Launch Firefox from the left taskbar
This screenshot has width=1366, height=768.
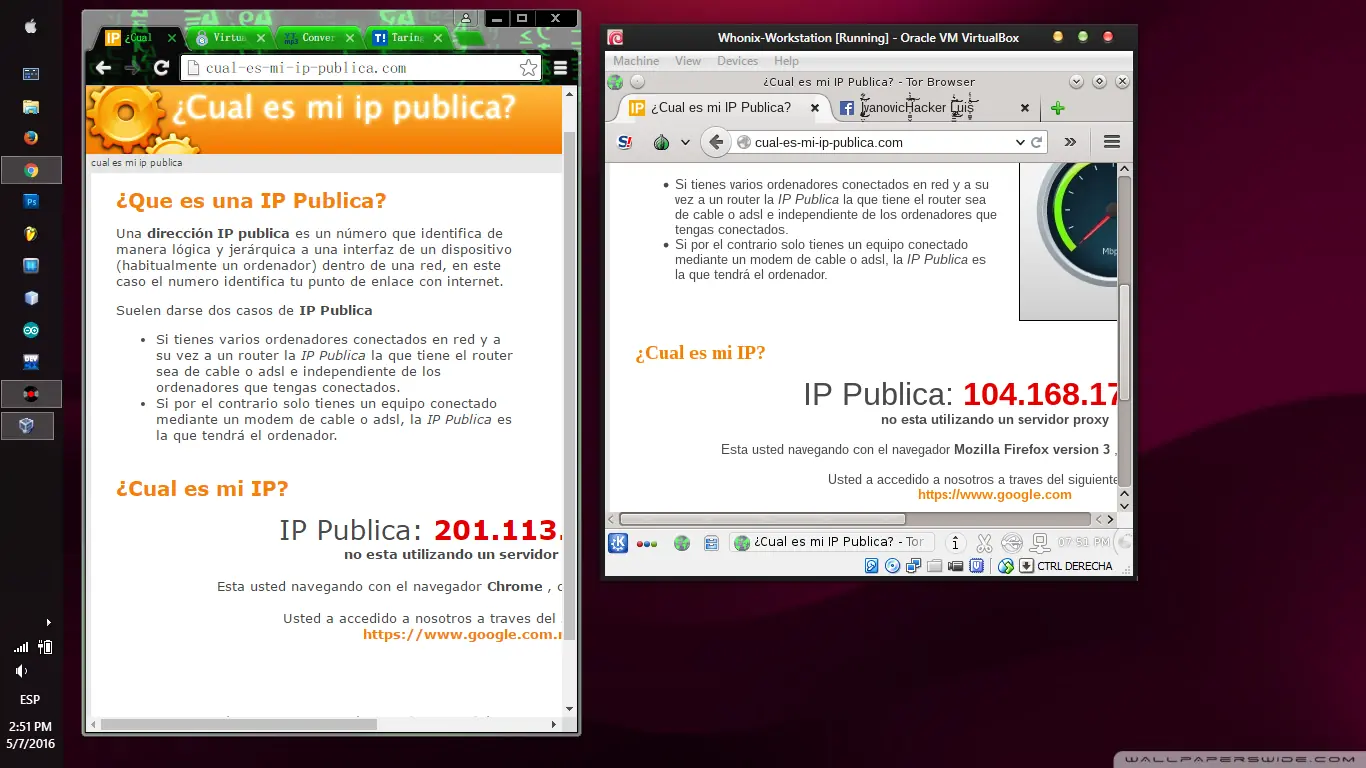(x=31, y=138)
